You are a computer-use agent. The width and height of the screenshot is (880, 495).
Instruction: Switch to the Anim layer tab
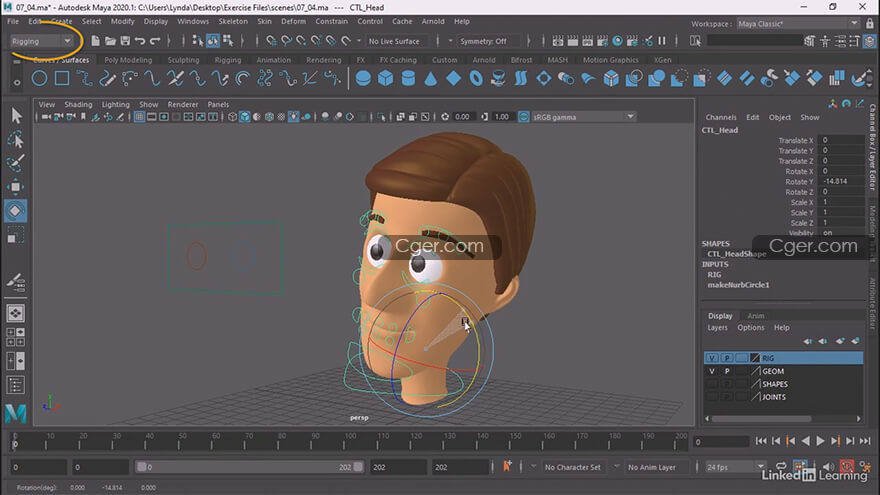click(x=756, y=316)
